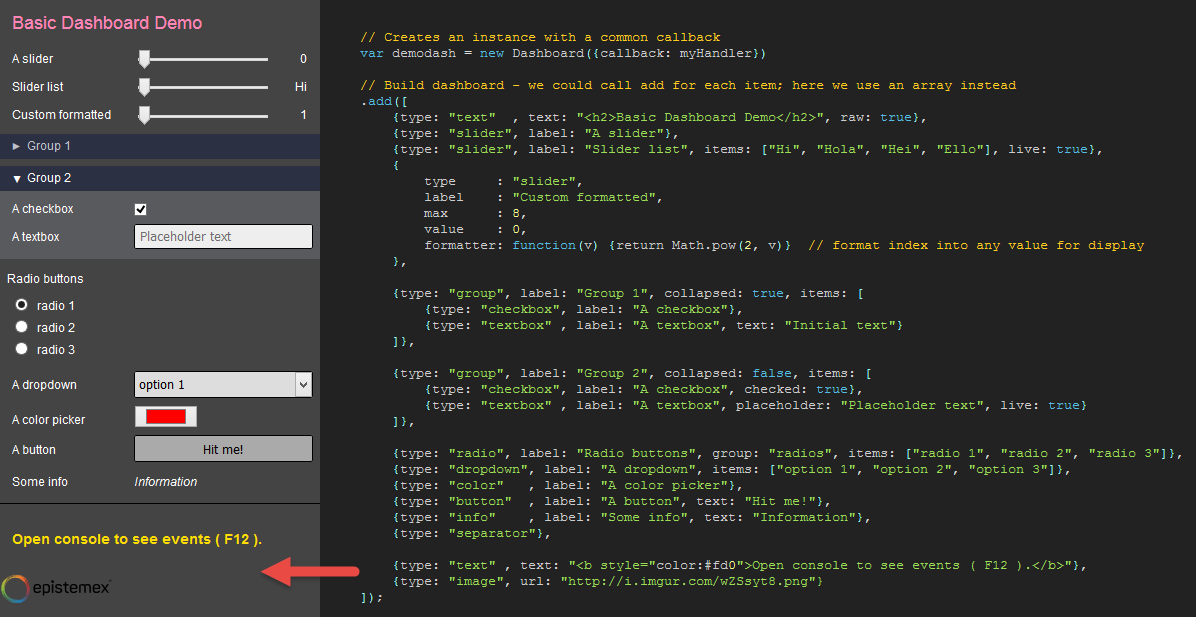Click the imgur URL in code
This screenshot has width=1196, height=617.
690,582
